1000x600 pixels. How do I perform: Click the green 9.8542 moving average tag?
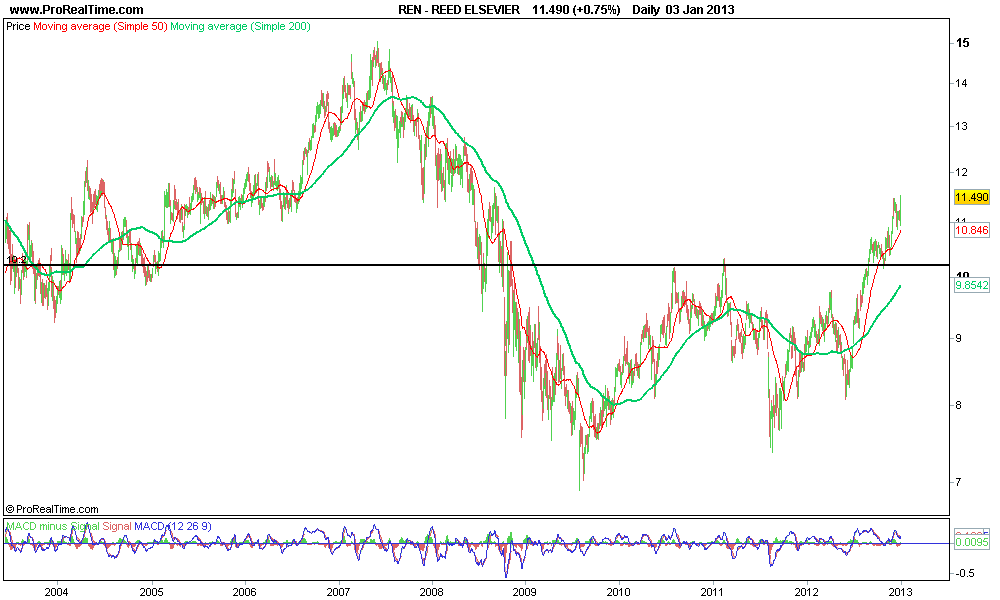tap(971, 285)
